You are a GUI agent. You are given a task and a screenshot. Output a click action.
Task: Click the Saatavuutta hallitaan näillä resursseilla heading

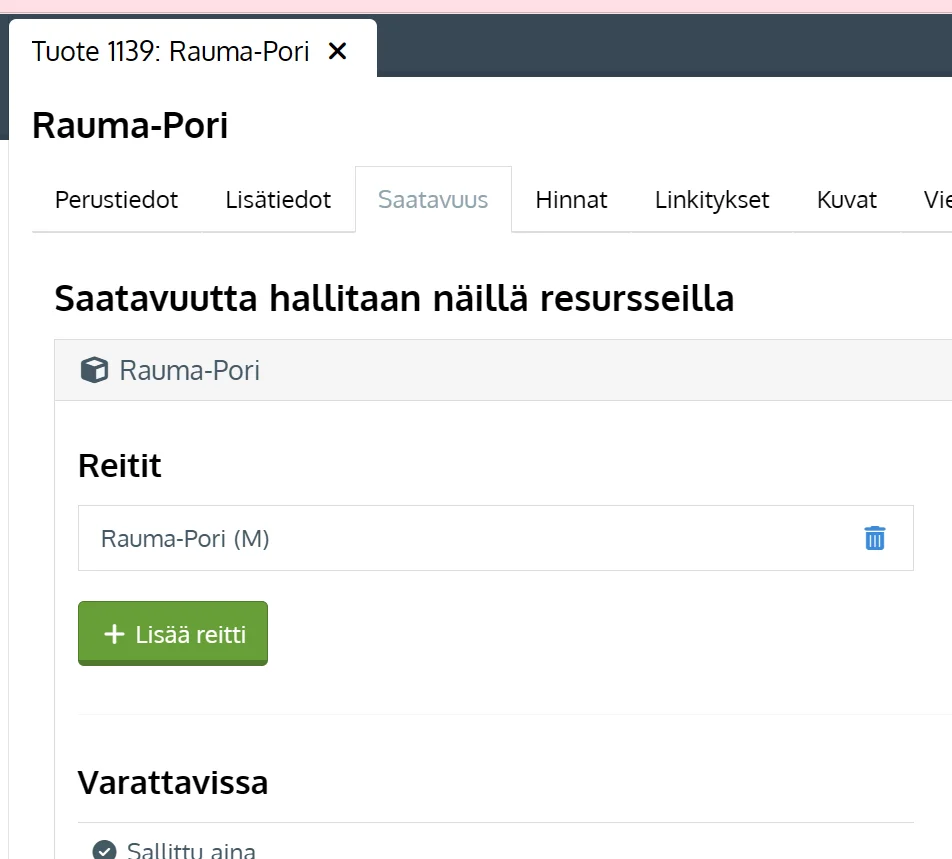(395, 299)
